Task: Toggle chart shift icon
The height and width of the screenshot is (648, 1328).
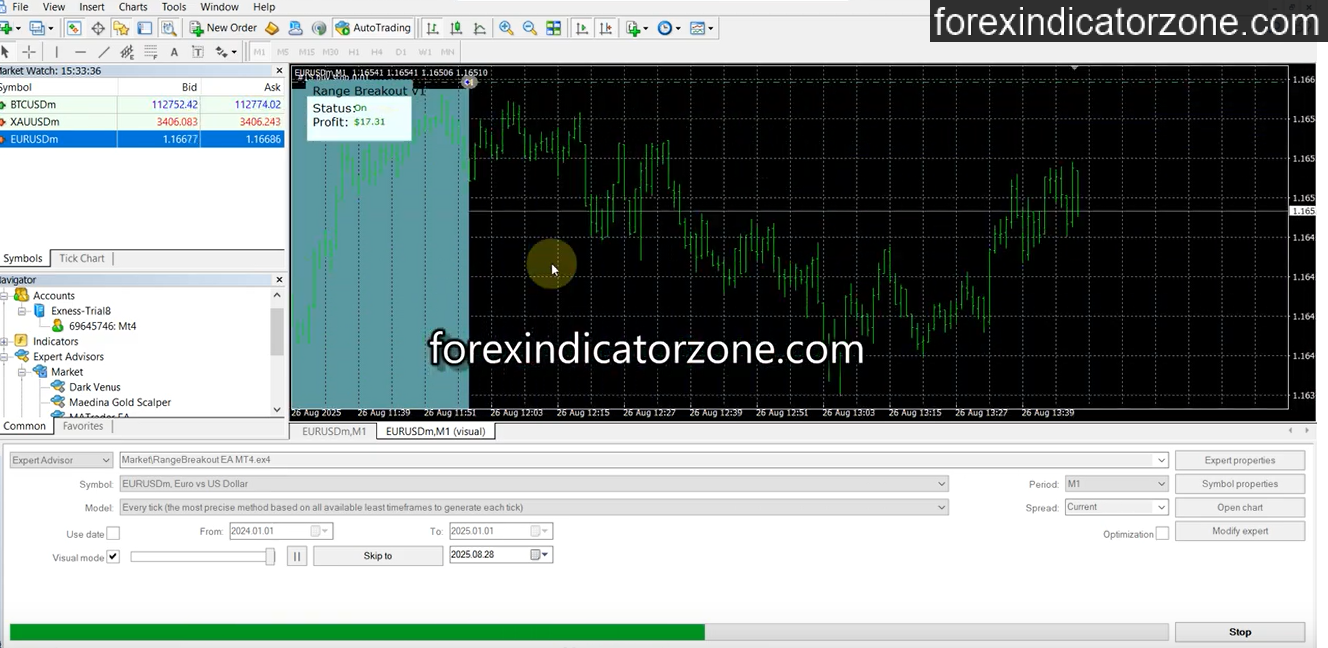Action: point(606,28)
